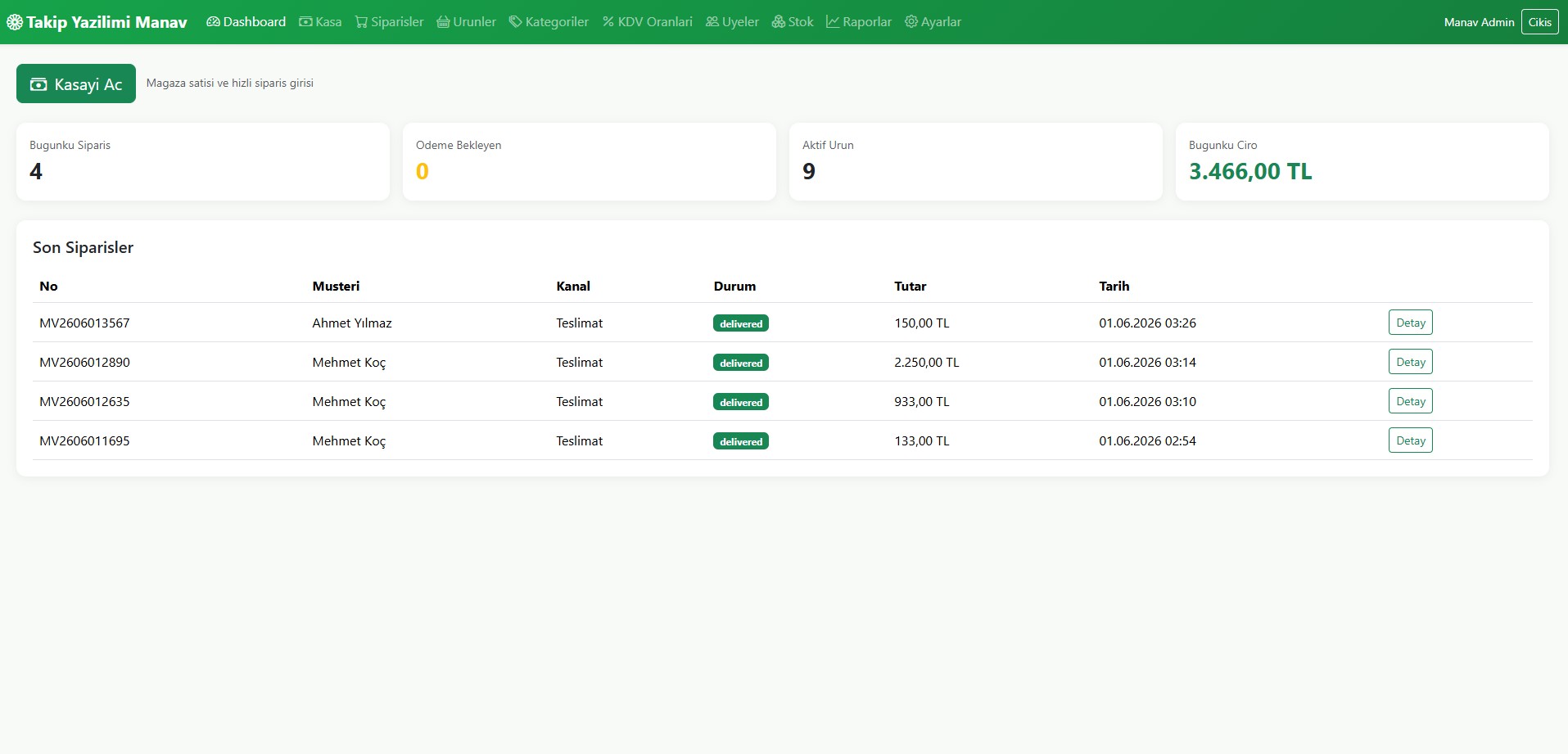Click Mehmet Koç in the 2.250,00 TL row
Image resolution: width=1568 pixels, height=754 pixels.
click(x=349, y=363)
